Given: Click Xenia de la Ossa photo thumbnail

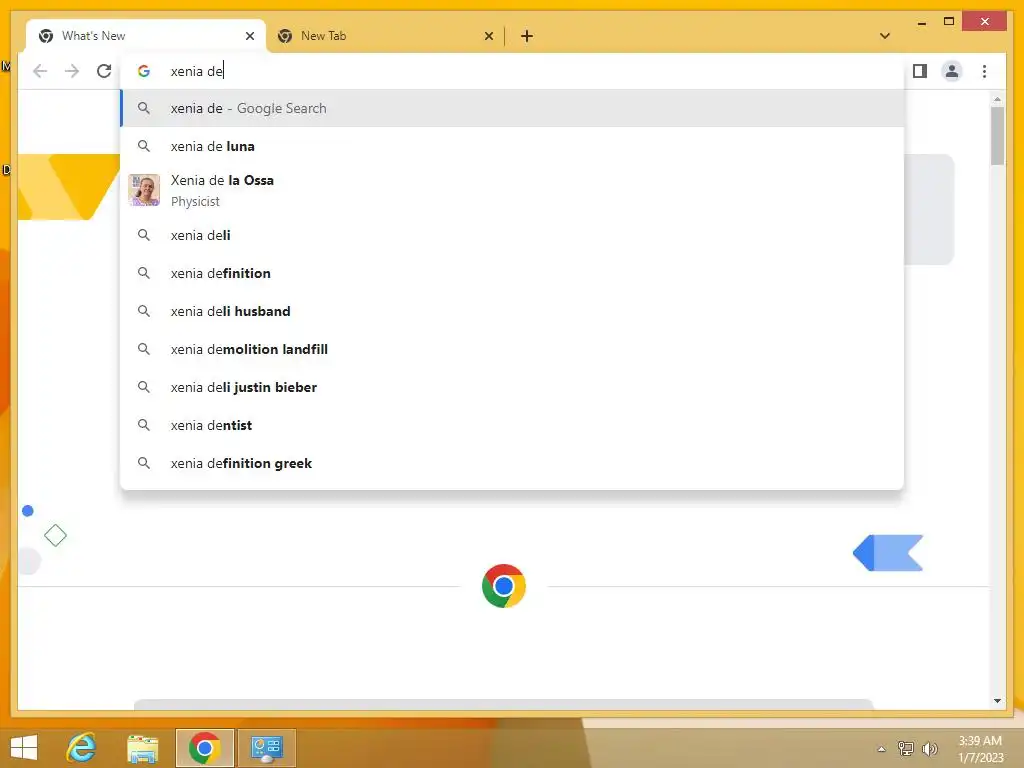Looking at the screenshot, I should point(144,190).
